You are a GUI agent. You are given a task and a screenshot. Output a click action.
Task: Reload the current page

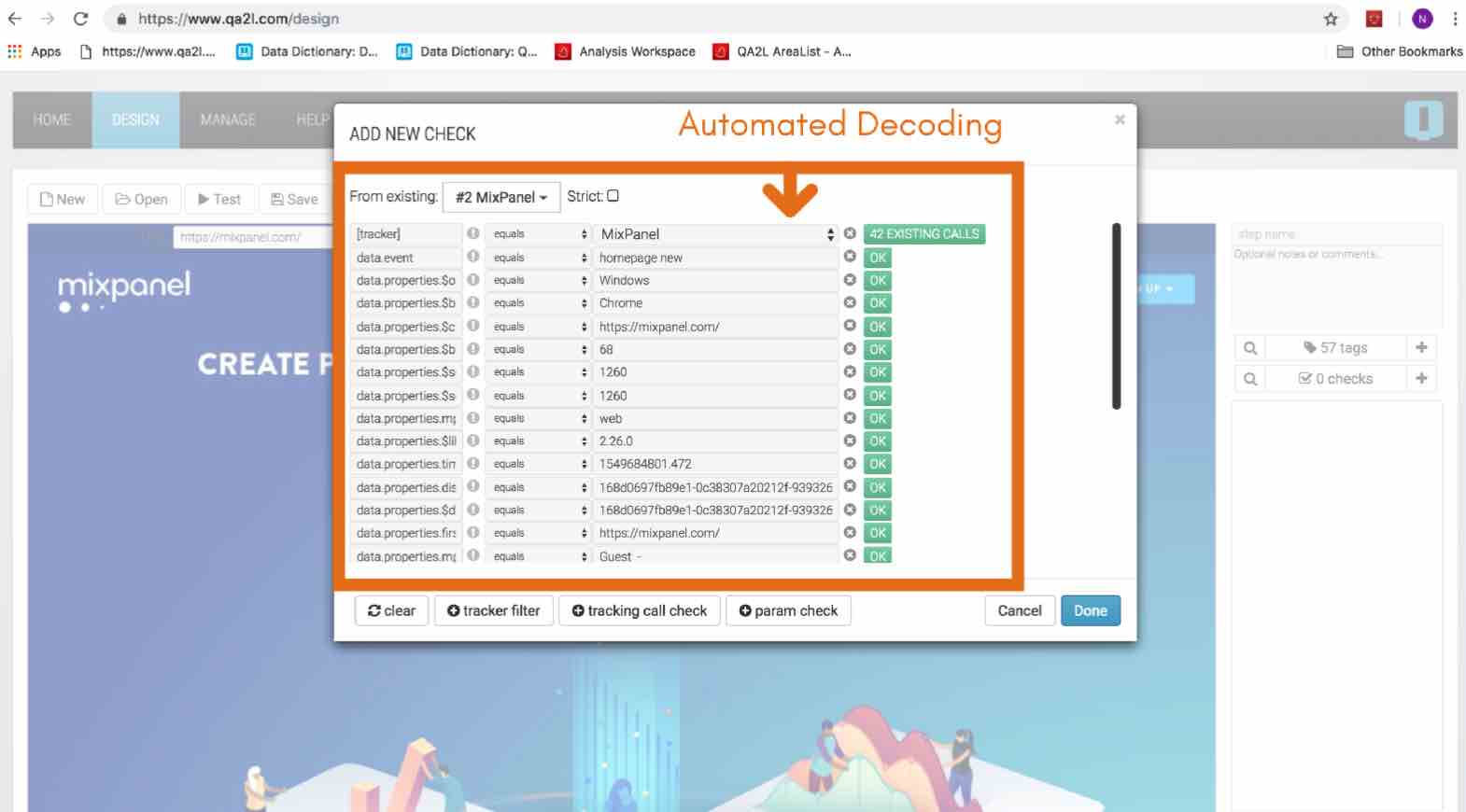pos(81,19)
